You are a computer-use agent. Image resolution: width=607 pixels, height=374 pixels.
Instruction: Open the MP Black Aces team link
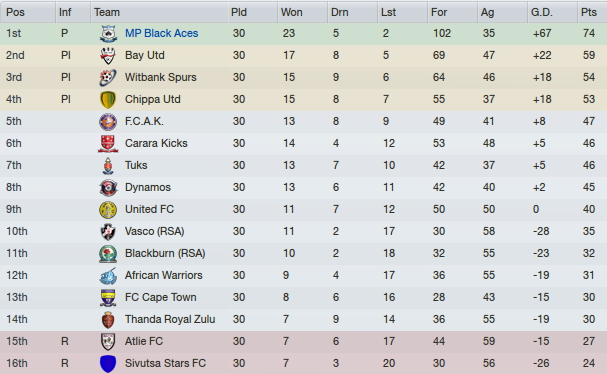tap(161, 33)
